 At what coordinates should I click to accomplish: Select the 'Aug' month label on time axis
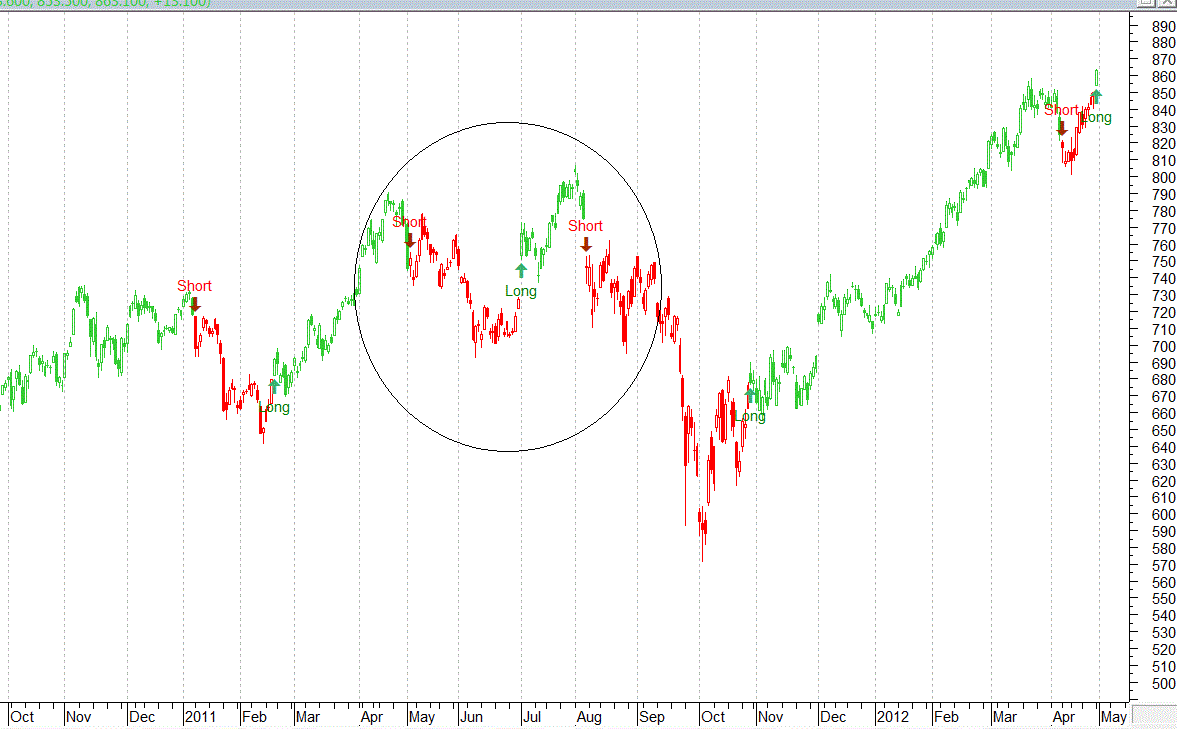point(589,717)
